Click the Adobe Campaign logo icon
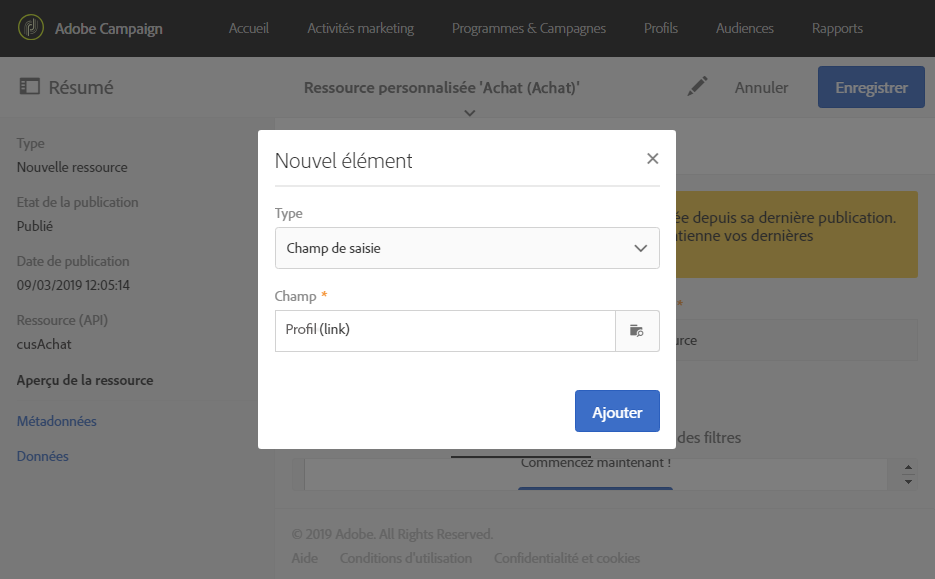 32,28
